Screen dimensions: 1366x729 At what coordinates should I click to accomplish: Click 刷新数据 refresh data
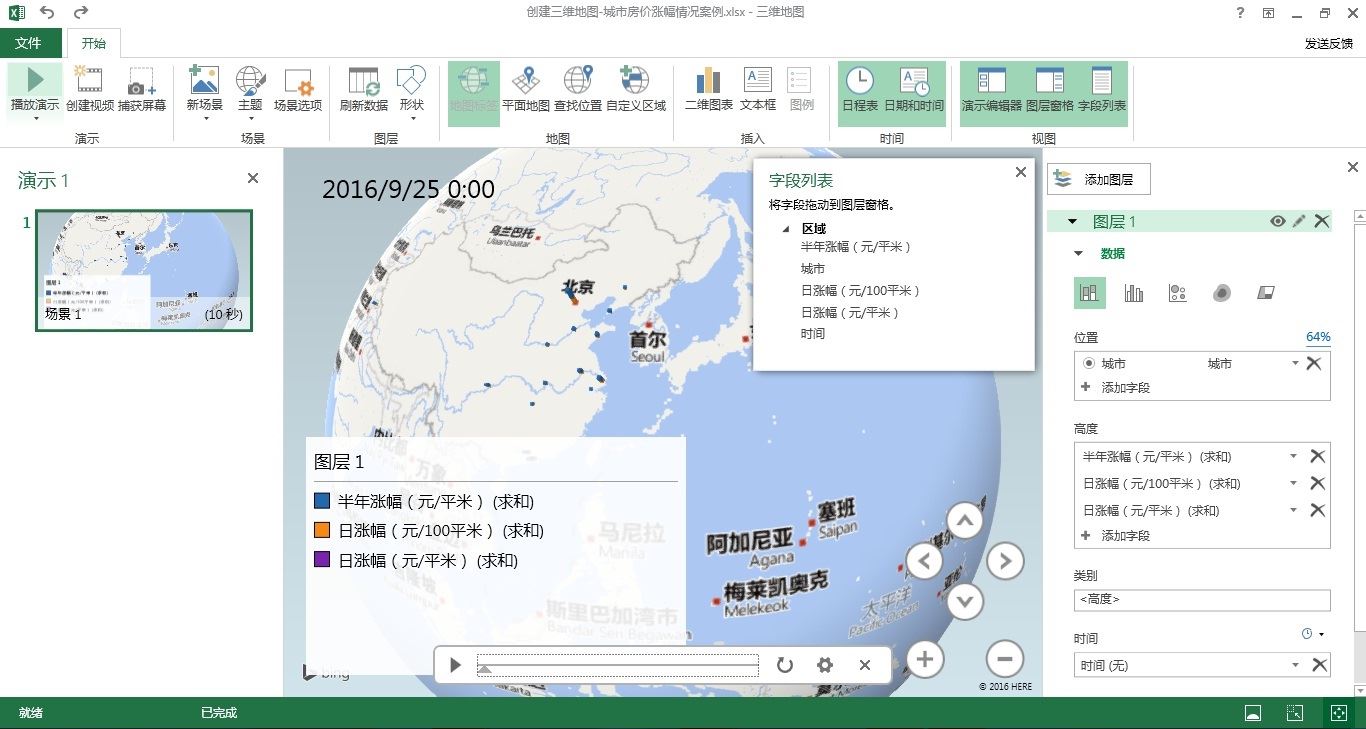point(364,90)
